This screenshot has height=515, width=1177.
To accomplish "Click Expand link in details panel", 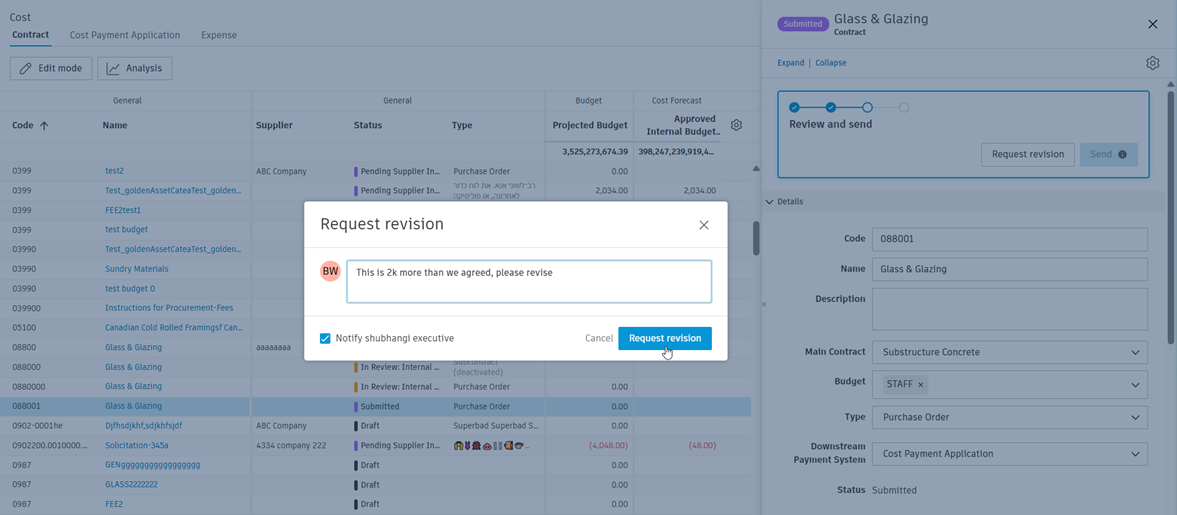I will 790,63.
